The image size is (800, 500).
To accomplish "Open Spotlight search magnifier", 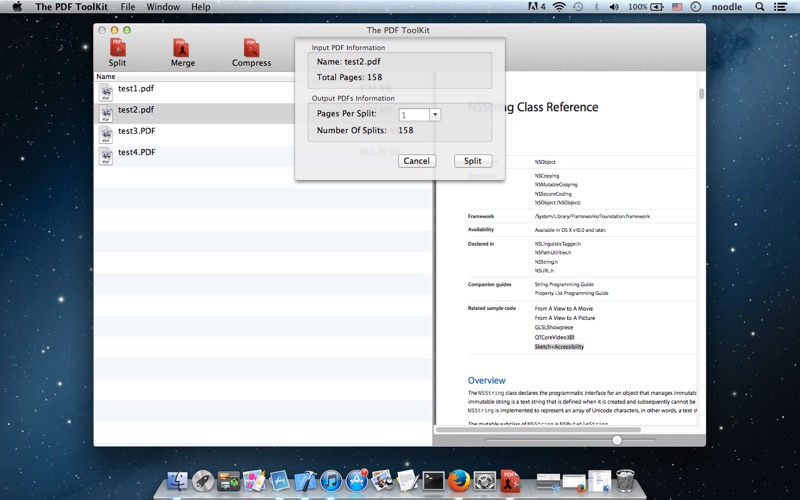I will [760, 7].
